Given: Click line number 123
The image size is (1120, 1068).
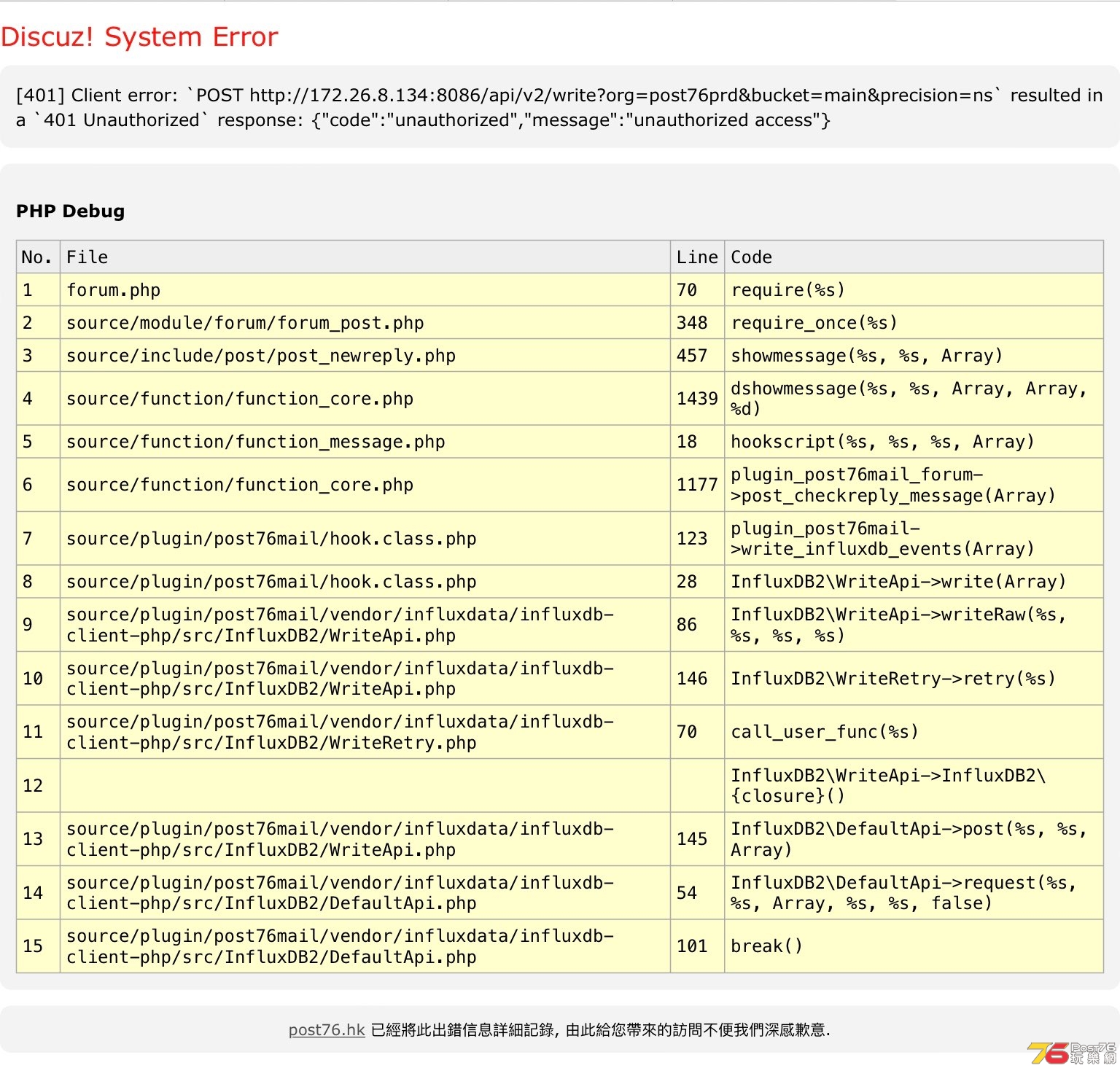Looking at the screenshot, I should [x=697, y=538].
